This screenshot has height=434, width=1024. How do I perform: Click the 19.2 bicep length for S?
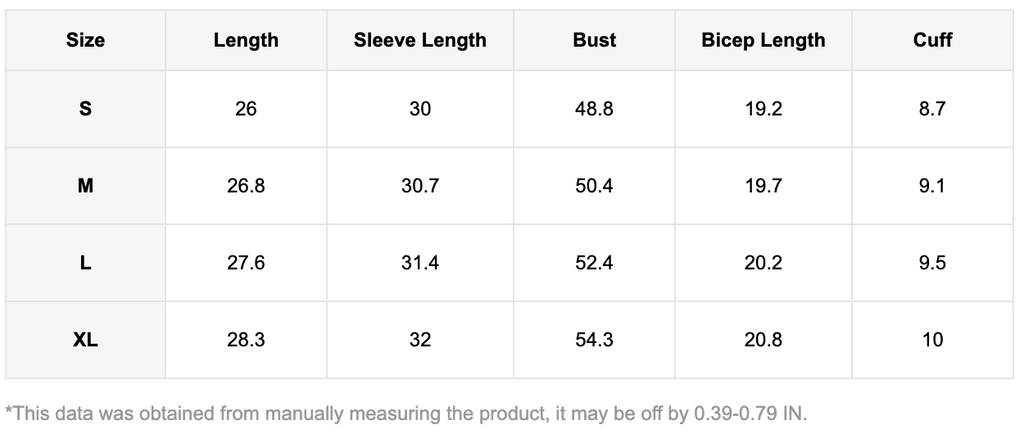(763, 109)
